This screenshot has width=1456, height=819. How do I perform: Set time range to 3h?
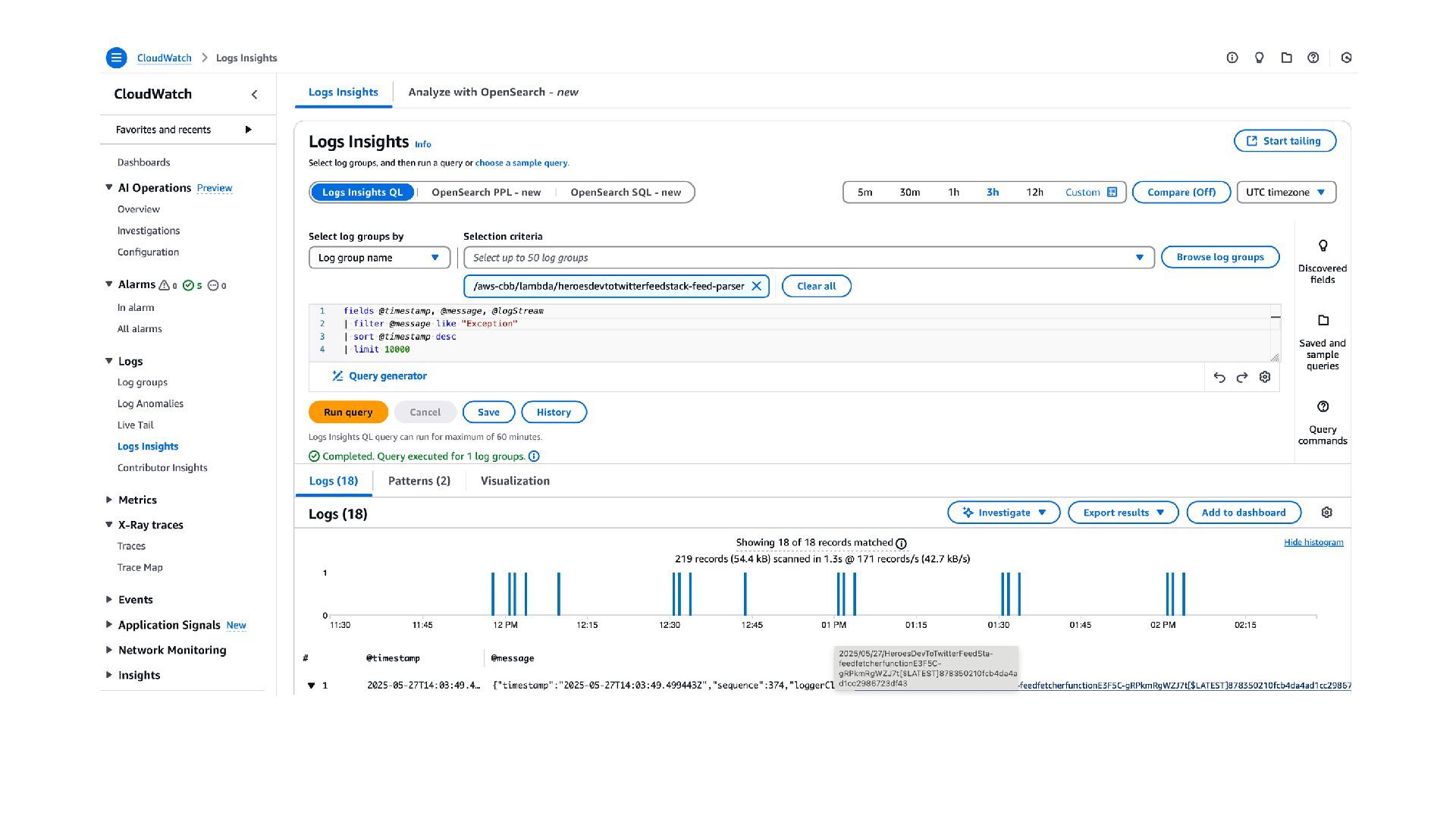point(993,192)
